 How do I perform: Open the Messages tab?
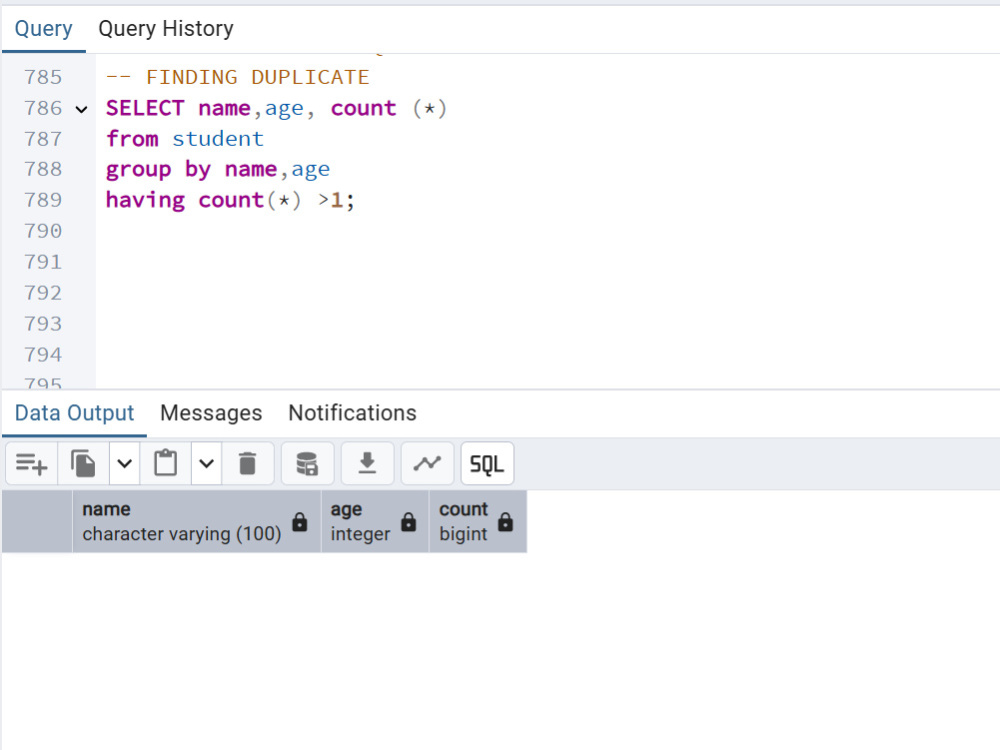pyautogui.click(x=211, y=413)
